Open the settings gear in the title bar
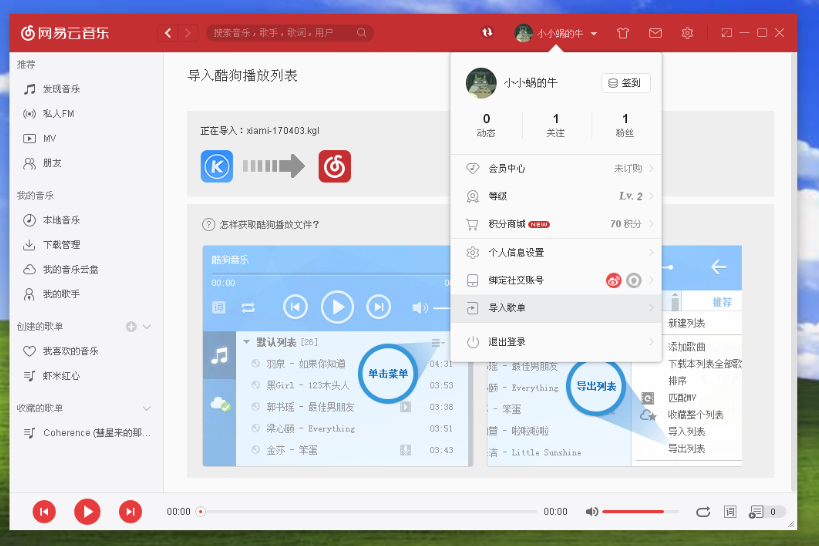The height and width of the screenshot is (546, 819). pyautogui.click(x=687, y=33)
